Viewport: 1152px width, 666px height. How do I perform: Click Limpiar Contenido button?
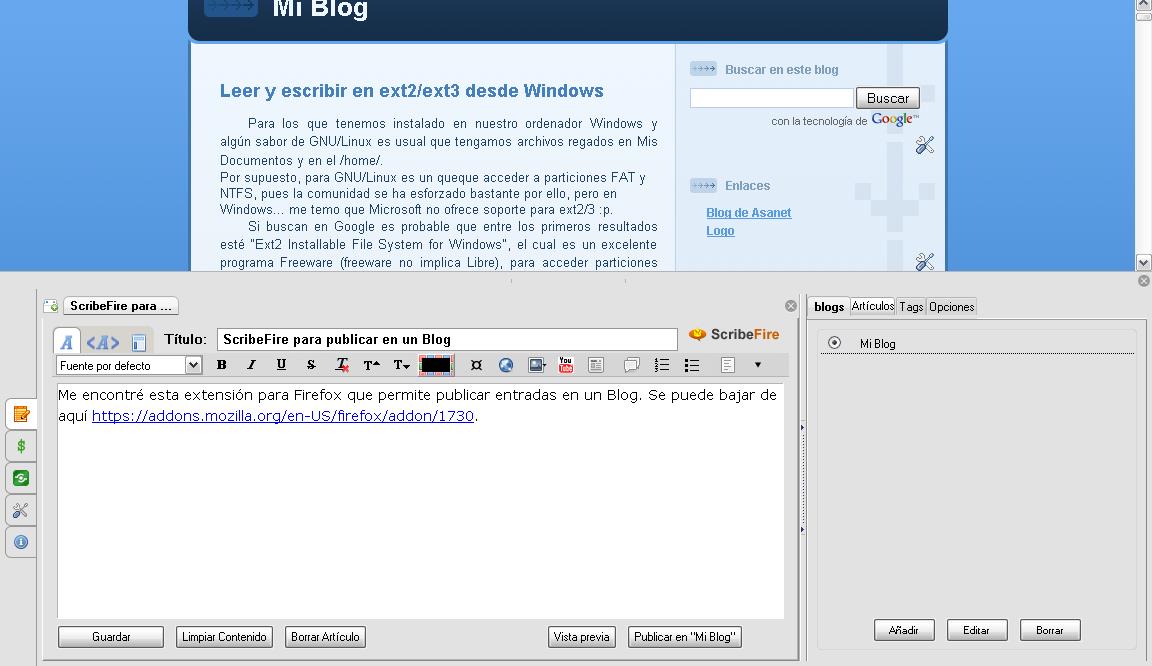tap(224, 637)
